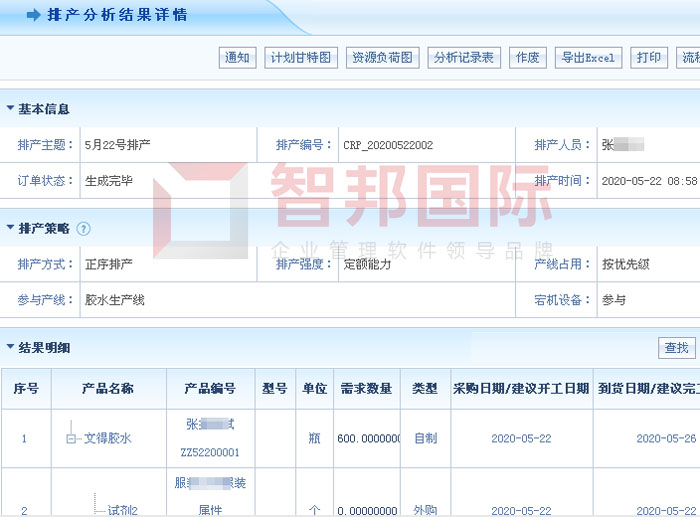Open the 资源负荷图 view
The width and height of the screenshot is (700, 517).
click(x=381, y=58)
